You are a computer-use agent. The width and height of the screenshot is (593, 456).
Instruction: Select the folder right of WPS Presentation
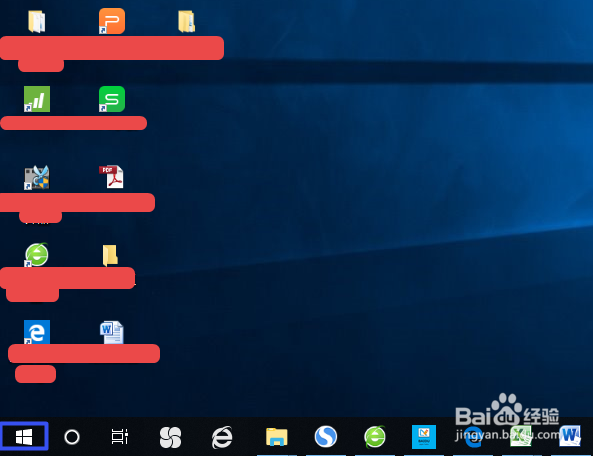[186, 22]
